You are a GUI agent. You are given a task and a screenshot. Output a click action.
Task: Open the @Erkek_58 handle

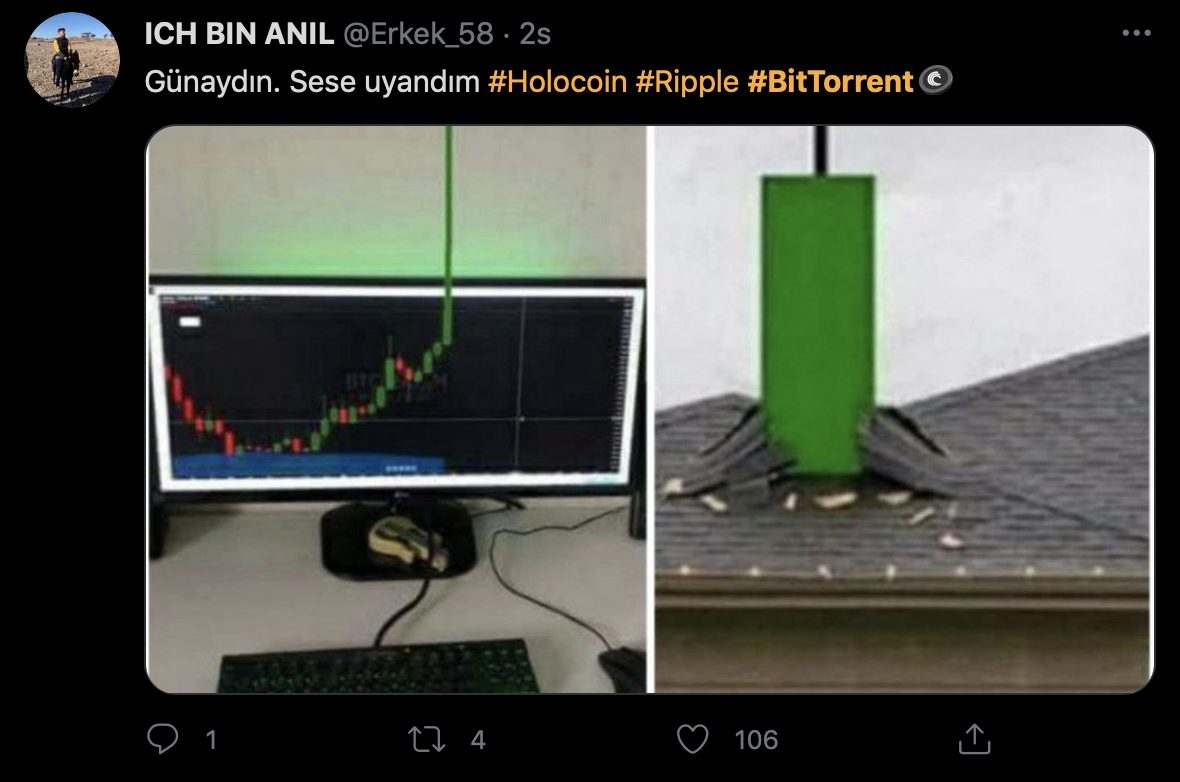pyautogui.click(x=418, y=34)
